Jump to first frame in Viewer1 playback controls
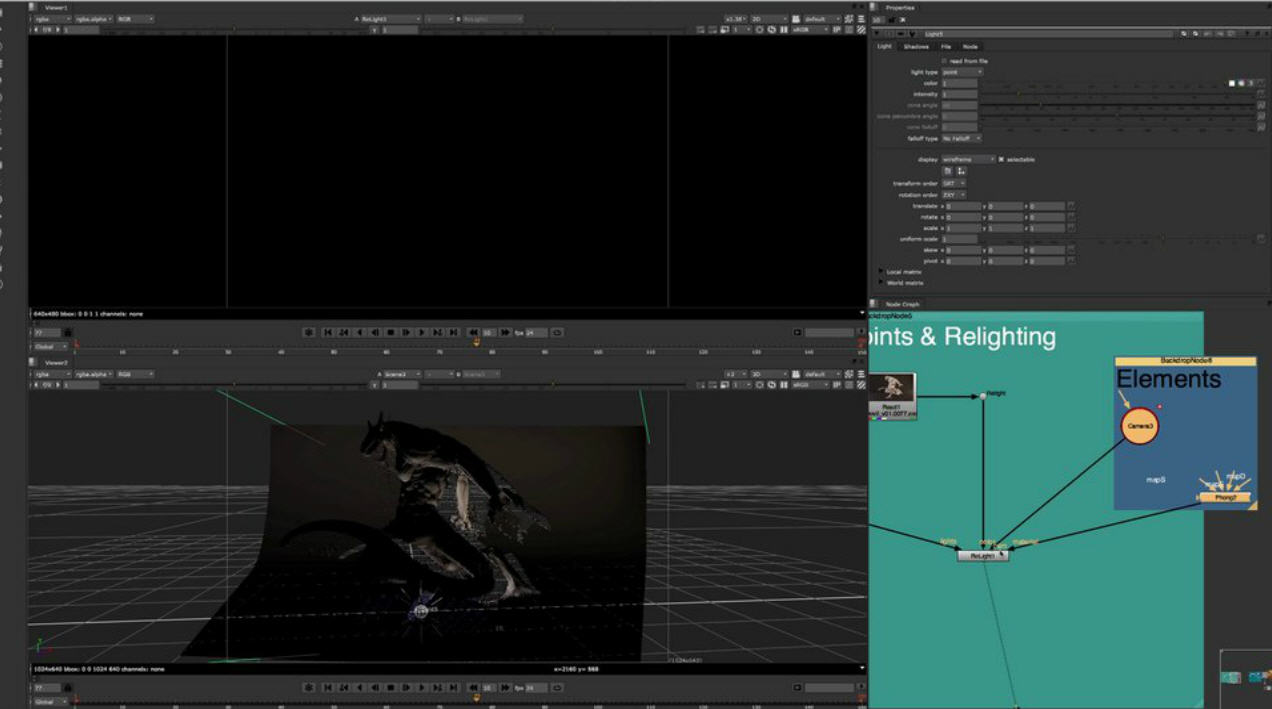The height and width of the screenshot is (709, 1272). 328,332
